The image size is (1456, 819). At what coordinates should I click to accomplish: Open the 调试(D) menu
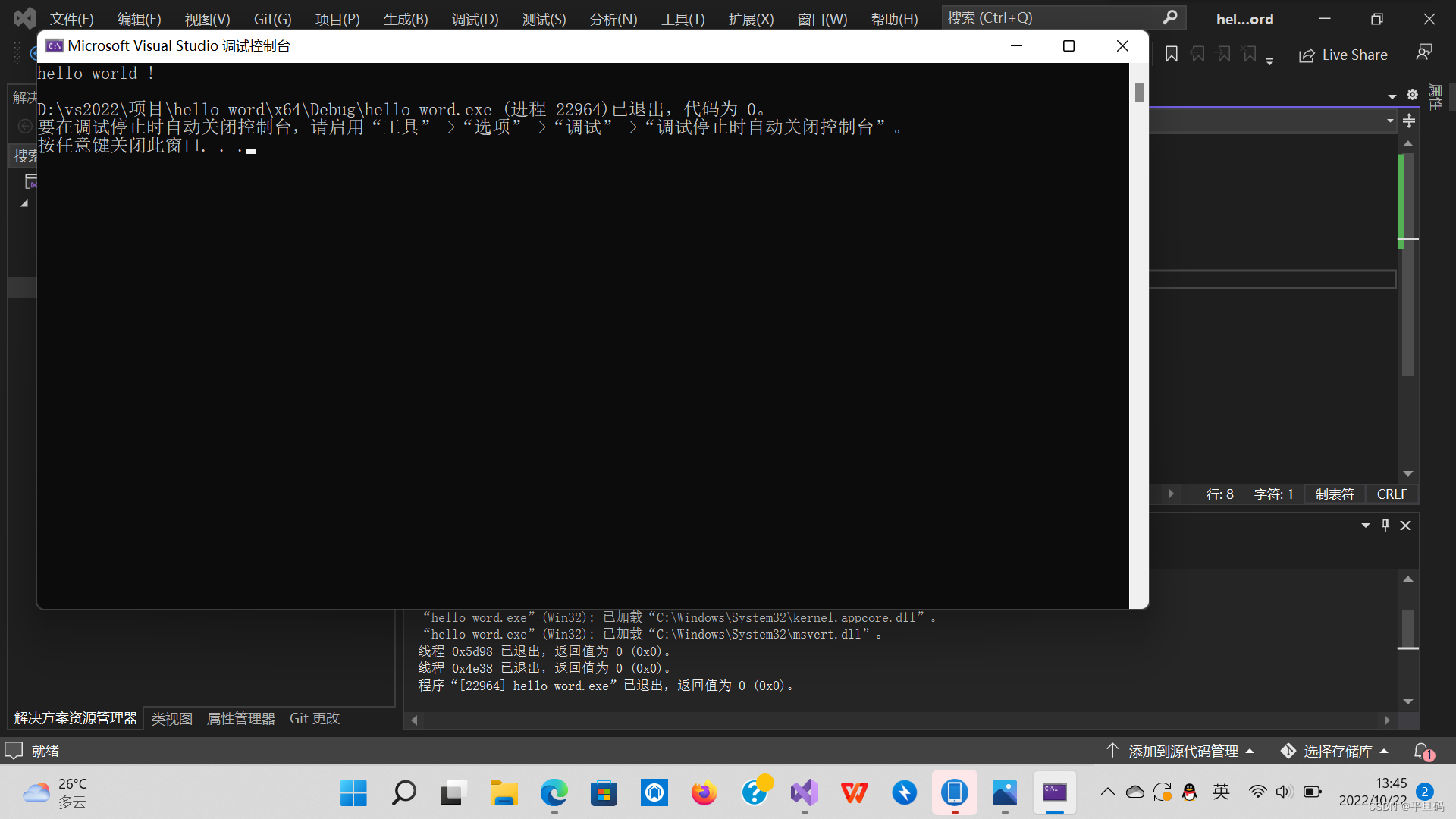[475, 19]
